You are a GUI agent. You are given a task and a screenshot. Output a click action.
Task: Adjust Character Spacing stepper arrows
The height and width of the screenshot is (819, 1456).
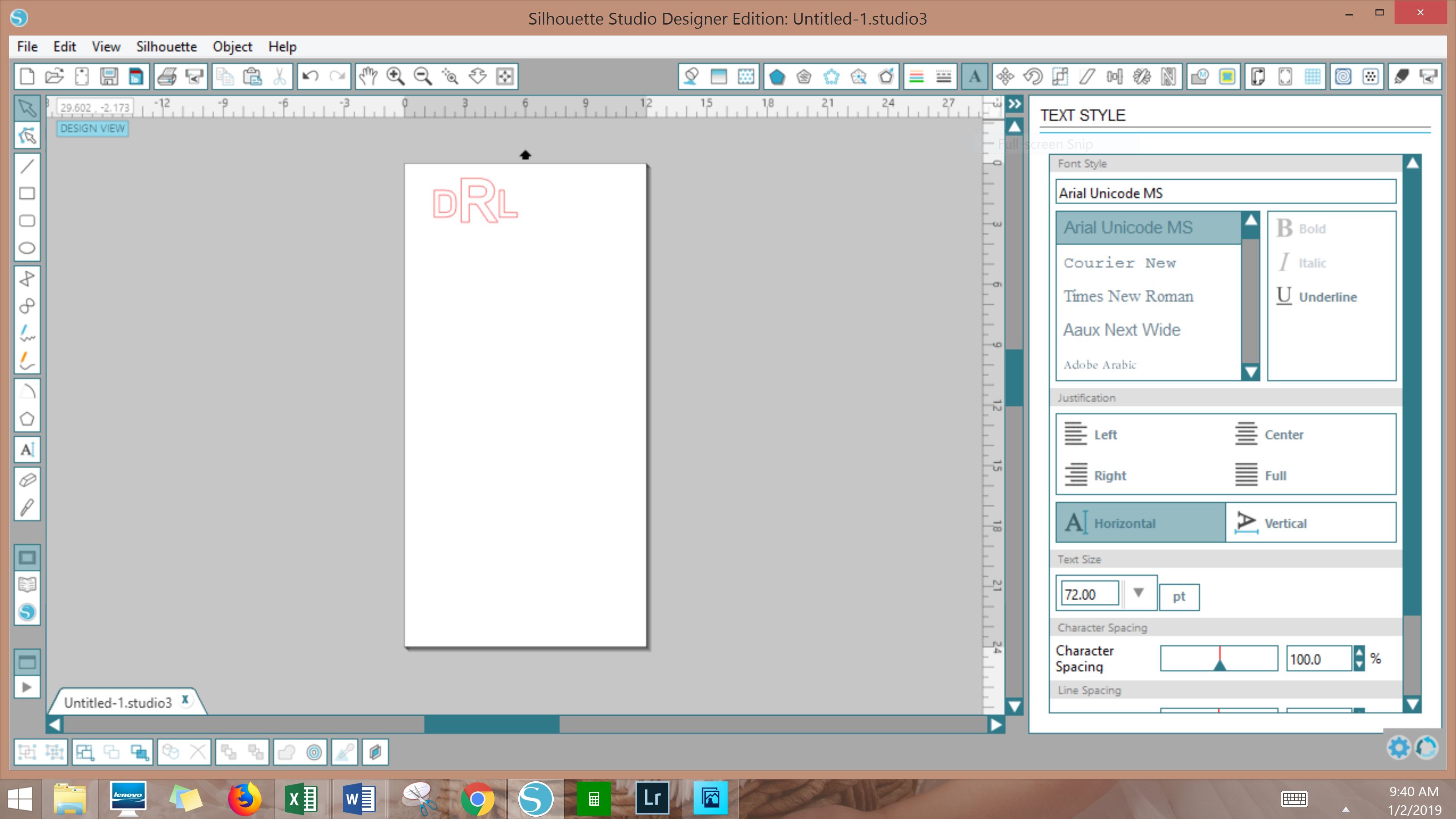click(1360, 658)
